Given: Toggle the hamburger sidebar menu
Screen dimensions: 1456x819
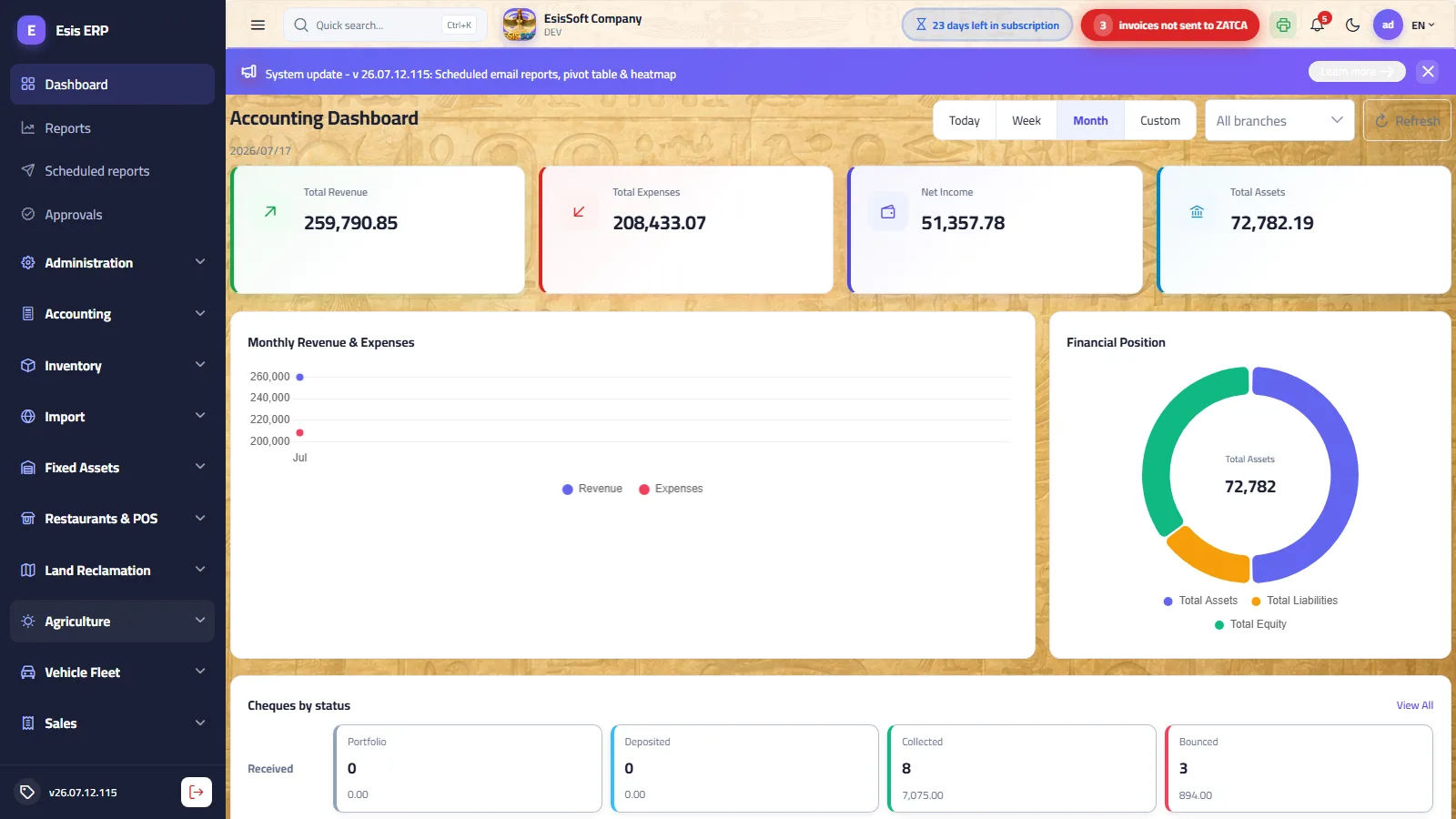Looking at the screenshot, I should pyautogui.click(x=258, y=25).
